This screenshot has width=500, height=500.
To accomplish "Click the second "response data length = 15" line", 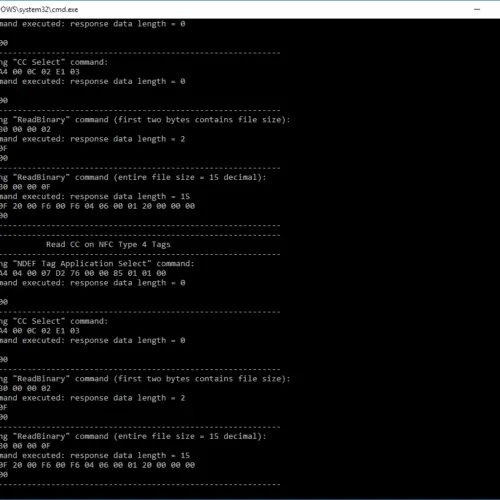I will click(x=95, y=456).
